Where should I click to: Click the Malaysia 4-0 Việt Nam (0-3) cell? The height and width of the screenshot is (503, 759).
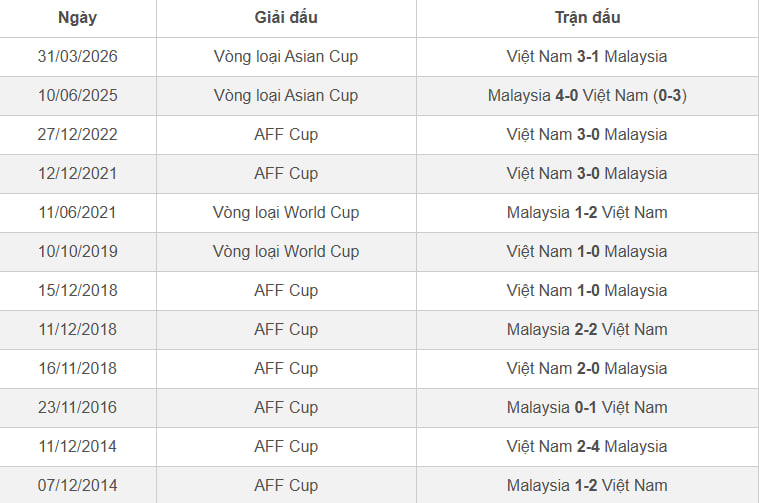coord(587,95)
